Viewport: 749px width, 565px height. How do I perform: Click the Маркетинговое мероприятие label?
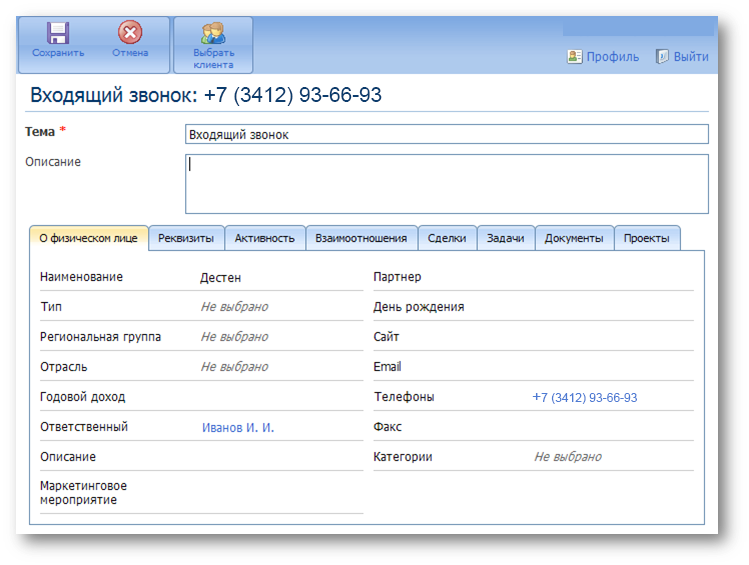pos(84,493)
